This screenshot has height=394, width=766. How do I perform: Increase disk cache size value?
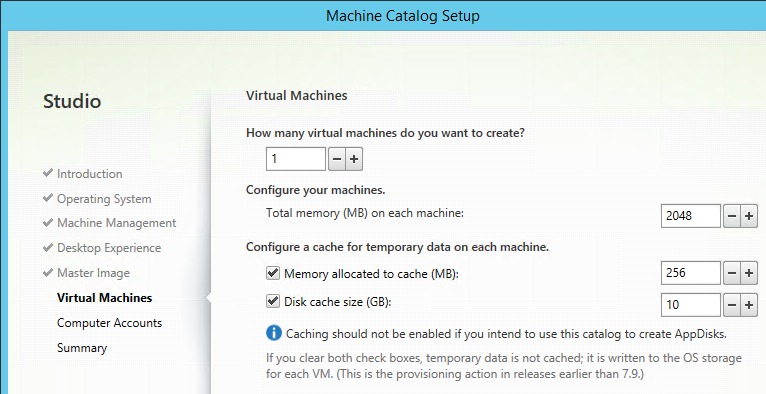click(749, 305)
